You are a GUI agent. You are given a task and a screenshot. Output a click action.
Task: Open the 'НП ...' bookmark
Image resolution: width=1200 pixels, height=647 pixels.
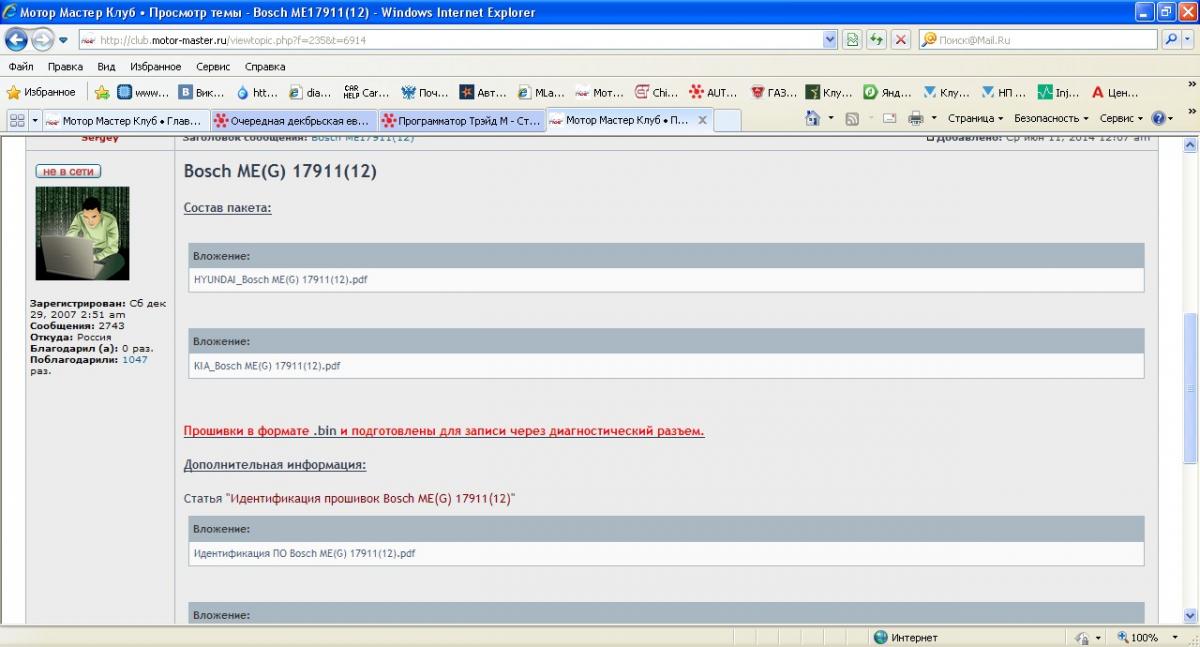[1005, 92]
